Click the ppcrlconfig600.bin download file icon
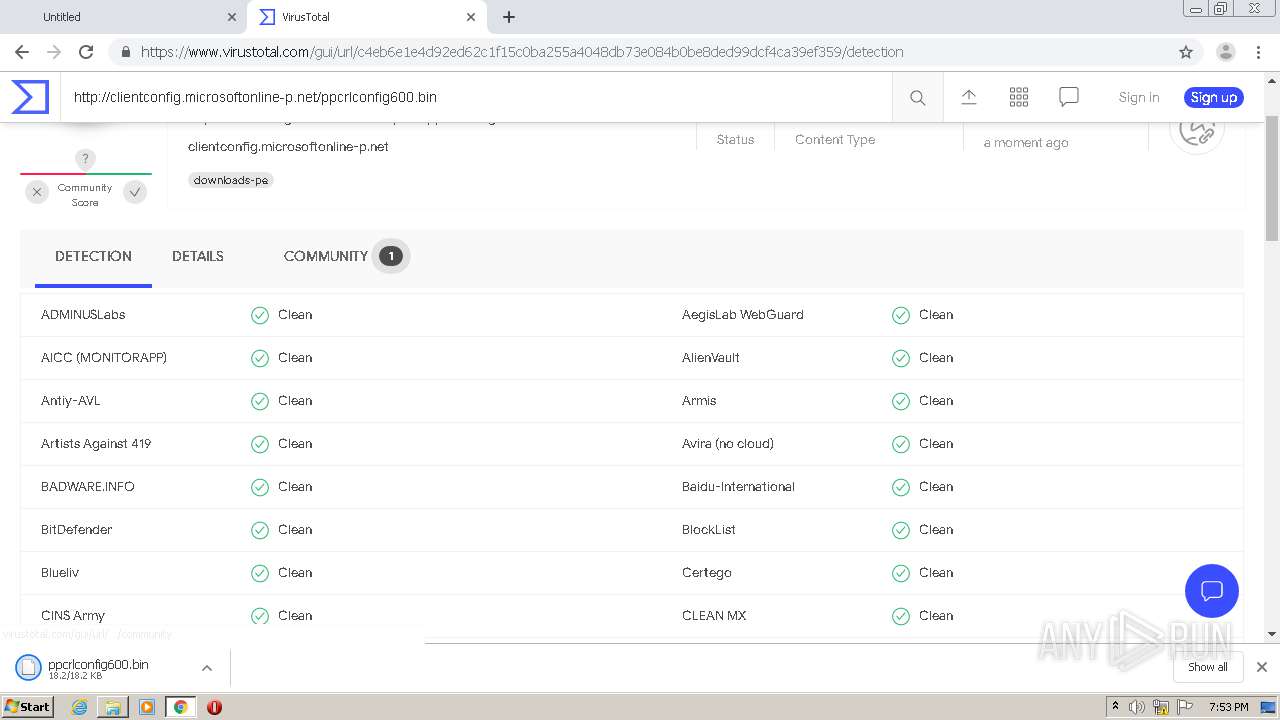 pos(28,667)
